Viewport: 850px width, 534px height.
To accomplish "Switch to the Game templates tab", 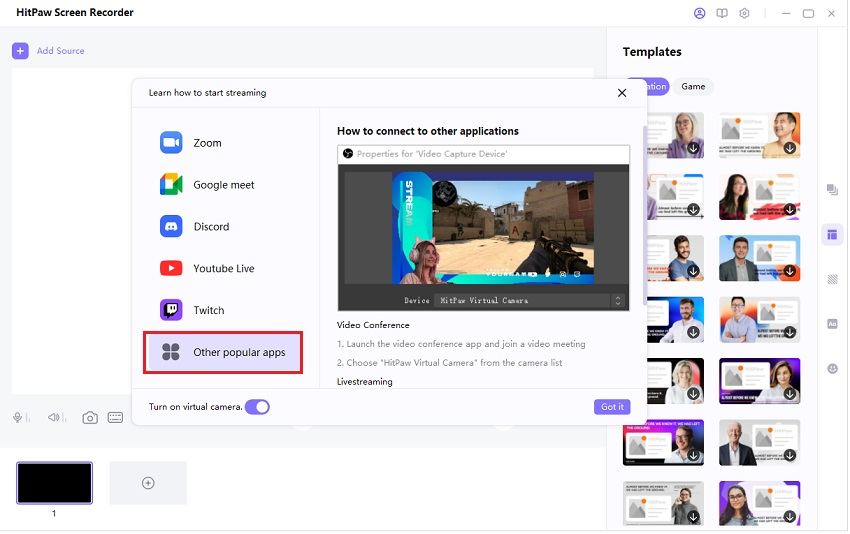I will point(693,87).
